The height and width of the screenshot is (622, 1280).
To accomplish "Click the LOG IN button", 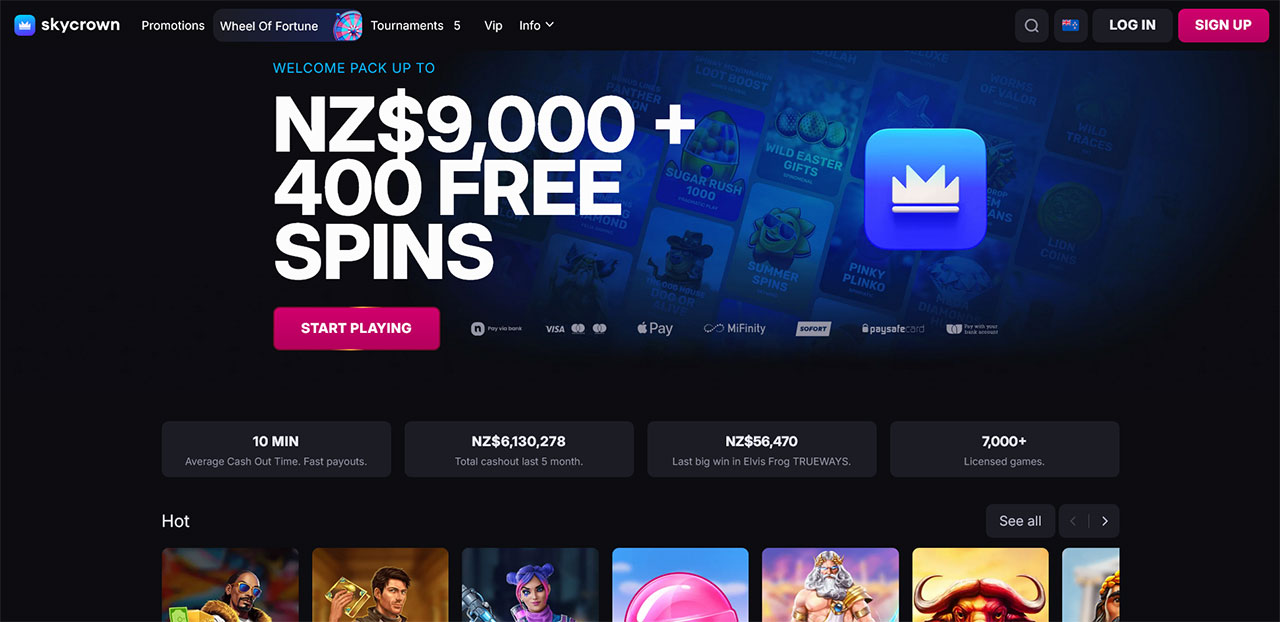I will [1132, 25].
